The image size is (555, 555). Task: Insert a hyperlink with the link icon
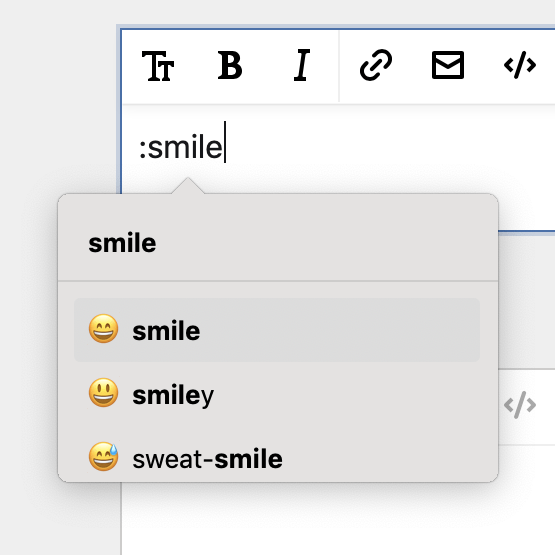click(x=376, y=65)
